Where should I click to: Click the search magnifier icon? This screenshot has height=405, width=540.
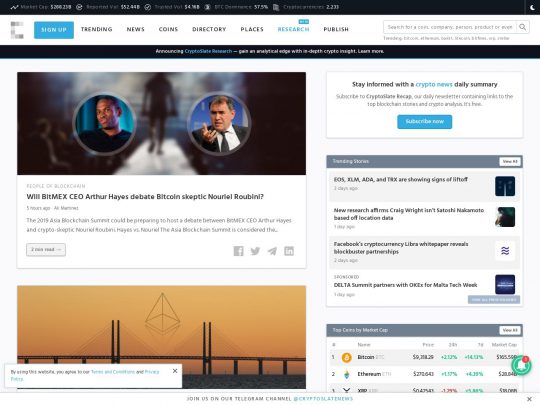coord(522,27)
